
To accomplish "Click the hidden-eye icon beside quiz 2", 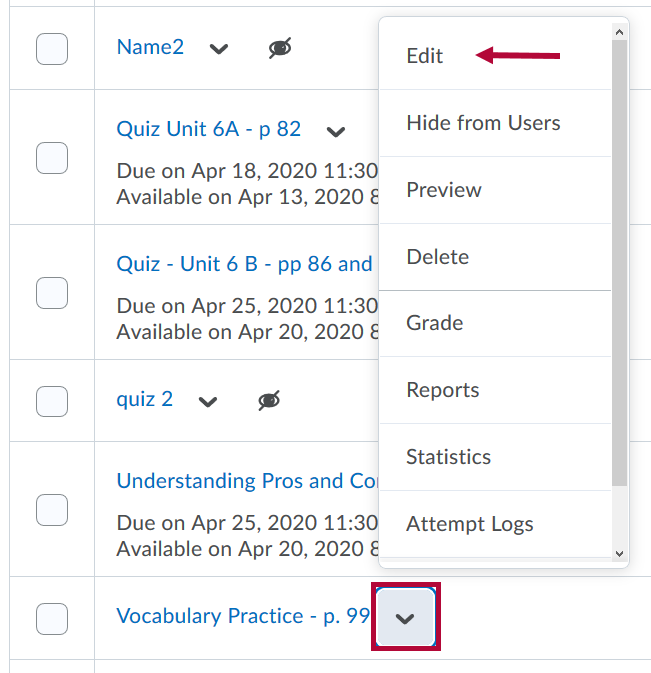I will [x=269, y=401].
